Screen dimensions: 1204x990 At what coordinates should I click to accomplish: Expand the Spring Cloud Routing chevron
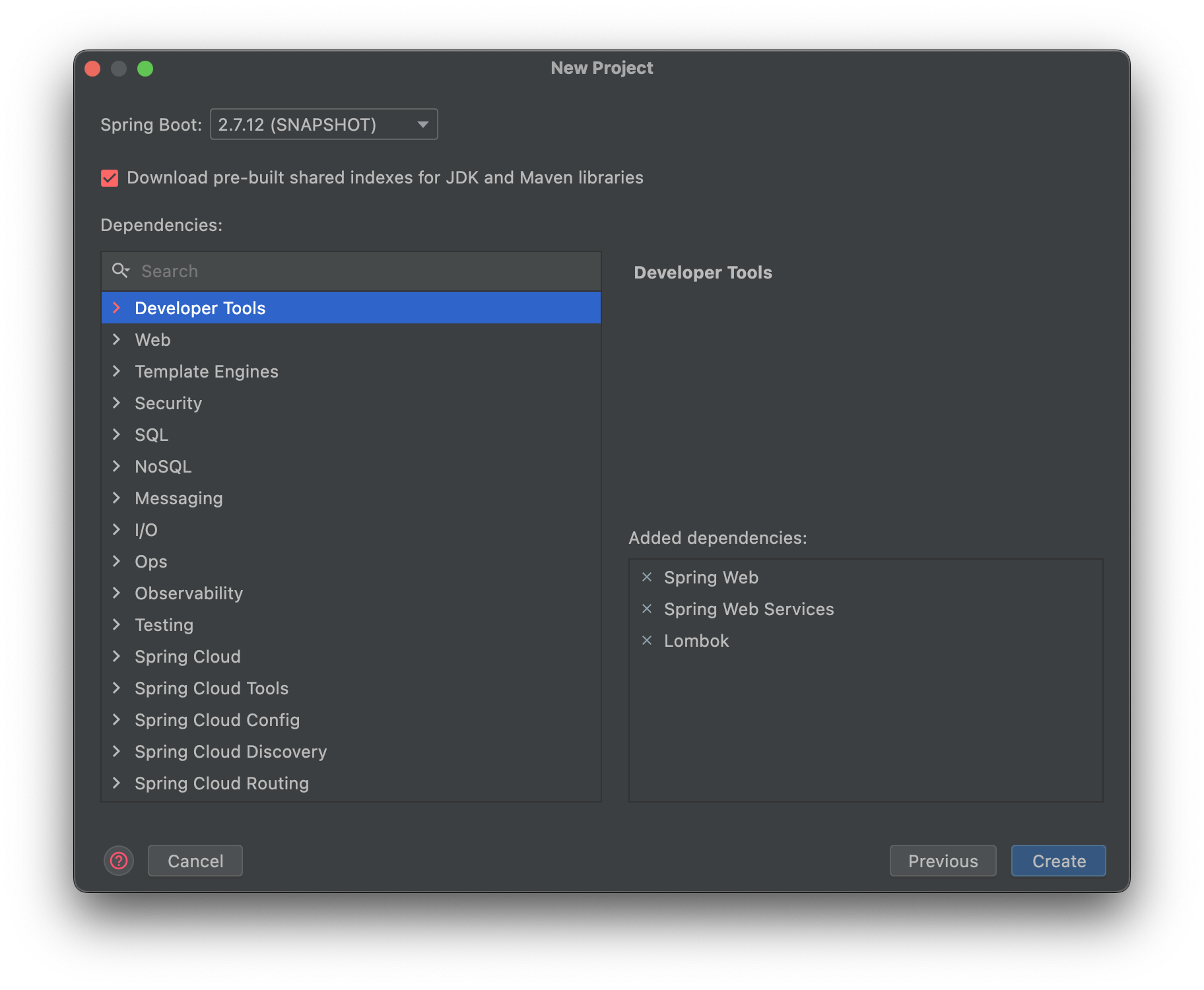pyautogui.click(x=117, y=783)
